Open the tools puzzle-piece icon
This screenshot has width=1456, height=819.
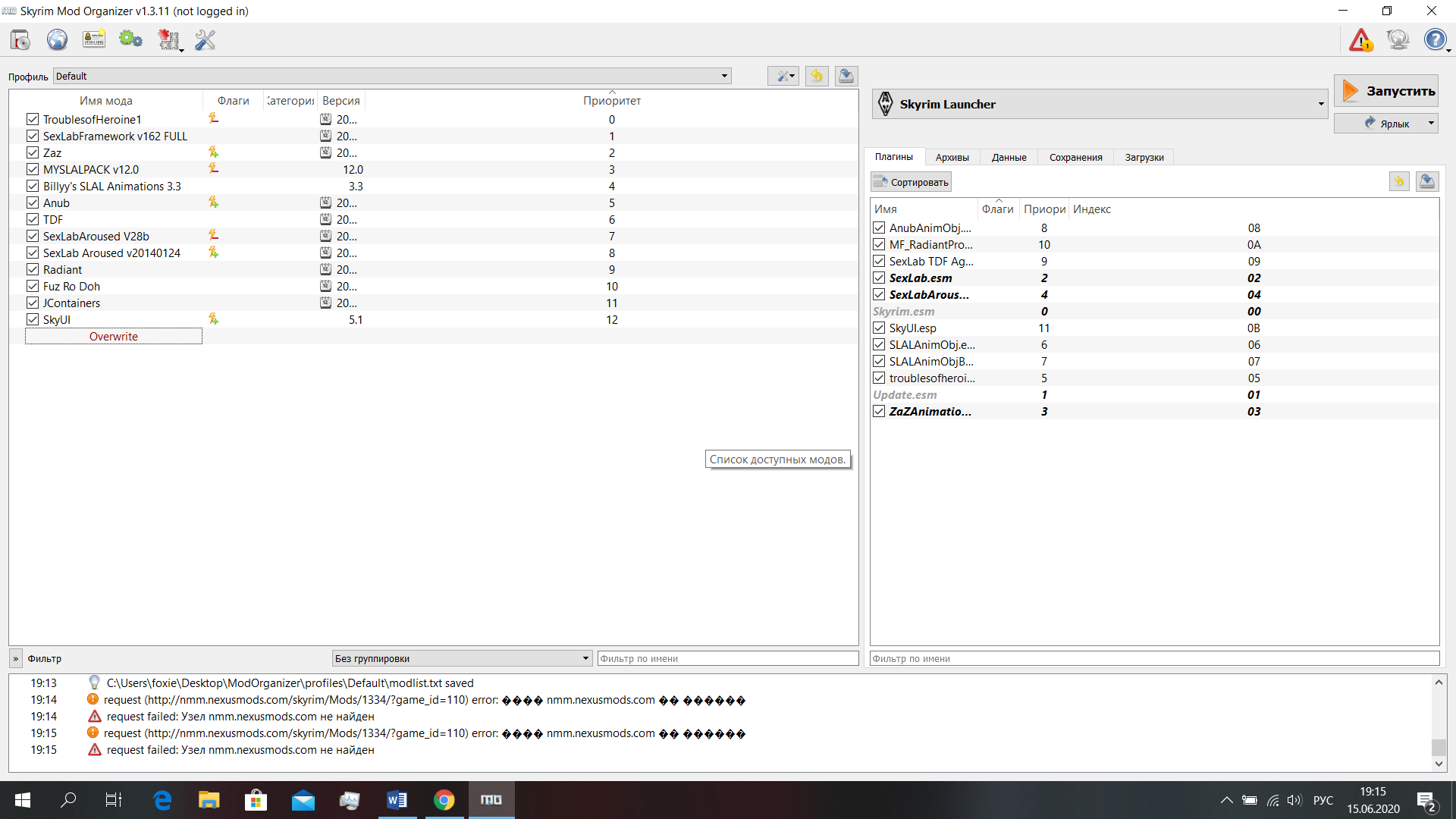[169, 39]
